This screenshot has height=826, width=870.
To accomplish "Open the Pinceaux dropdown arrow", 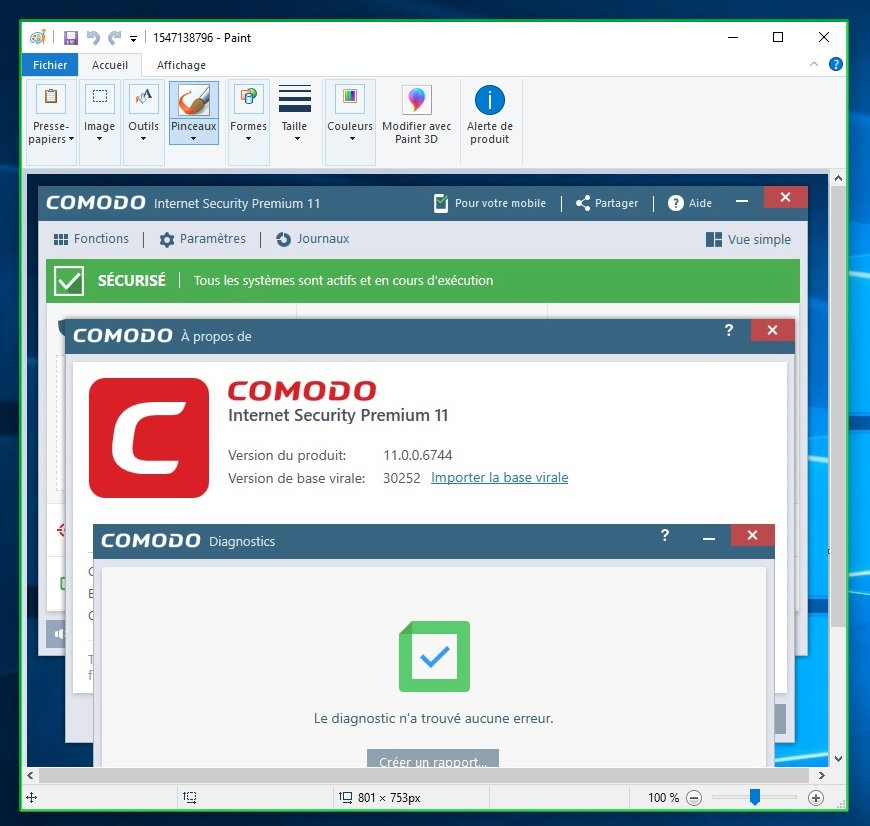I will 194,138.
